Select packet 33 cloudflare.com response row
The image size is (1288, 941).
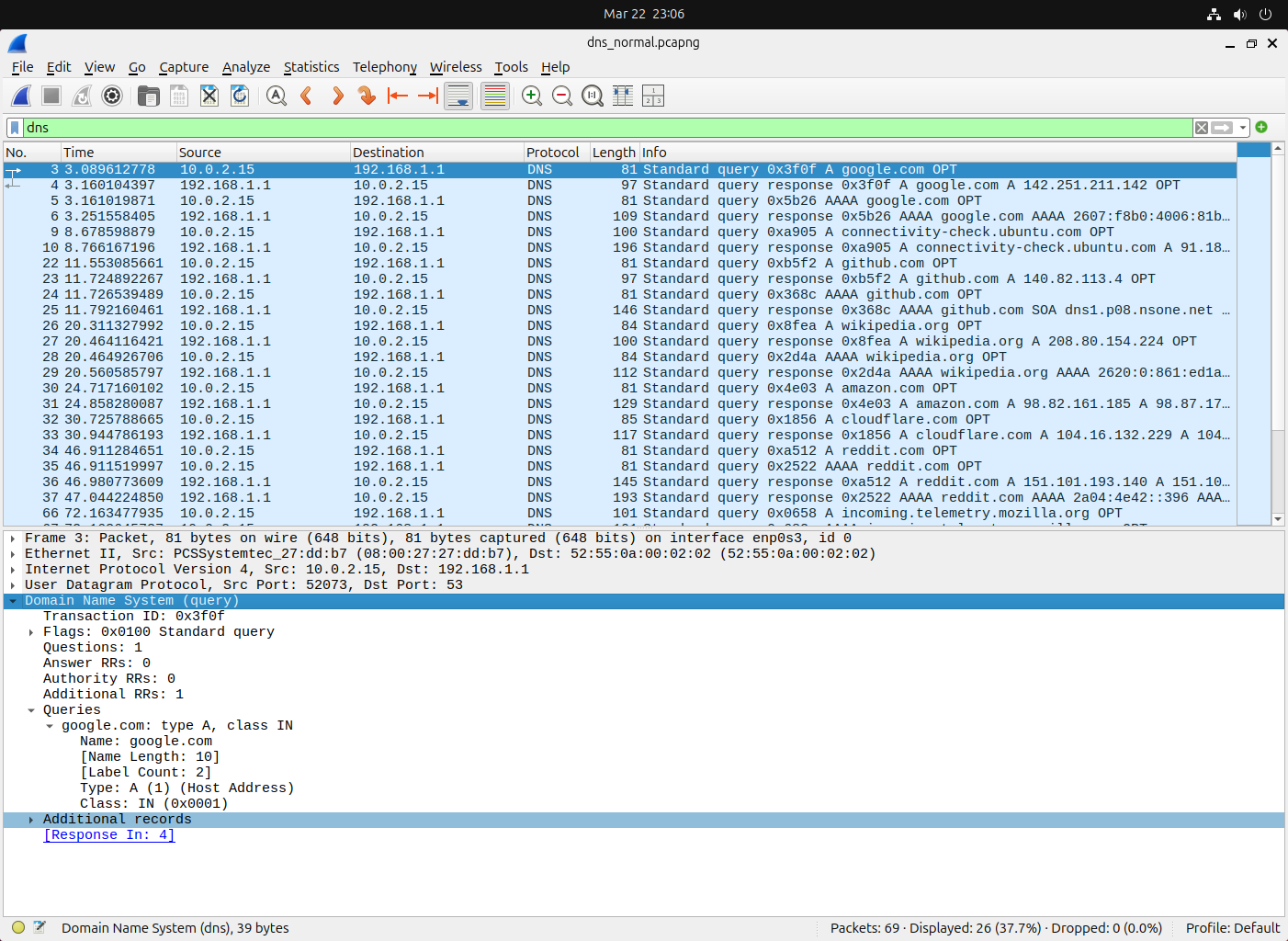(620, 436)
